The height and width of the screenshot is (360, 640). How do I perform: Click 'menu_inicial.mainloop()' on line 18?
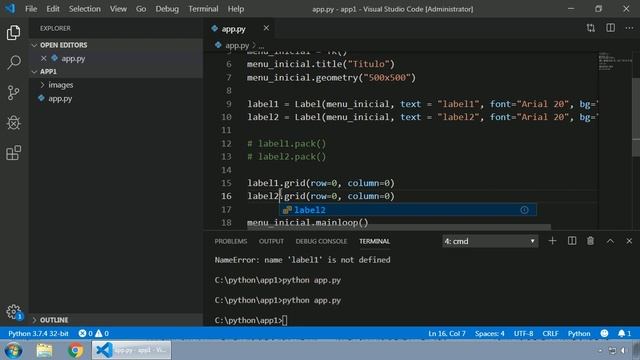click(308, 223)
